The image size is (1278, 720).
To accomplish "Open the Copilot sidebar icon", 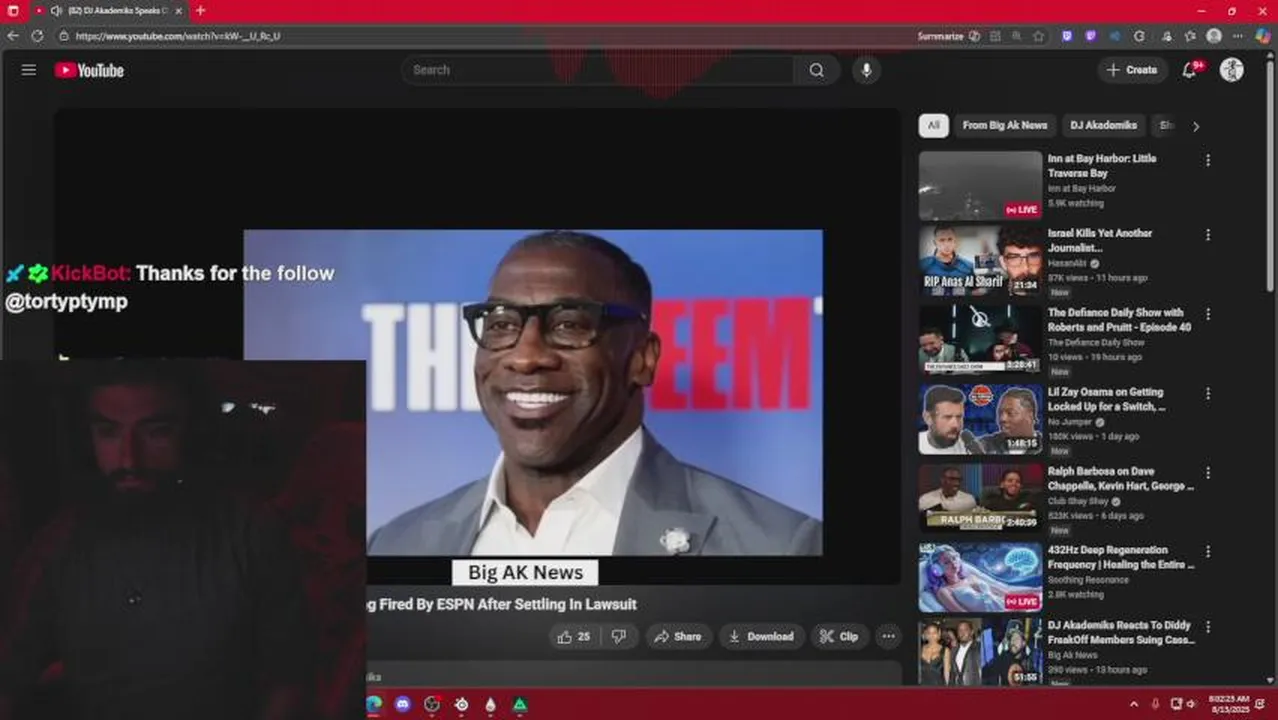I will 1263,36.
